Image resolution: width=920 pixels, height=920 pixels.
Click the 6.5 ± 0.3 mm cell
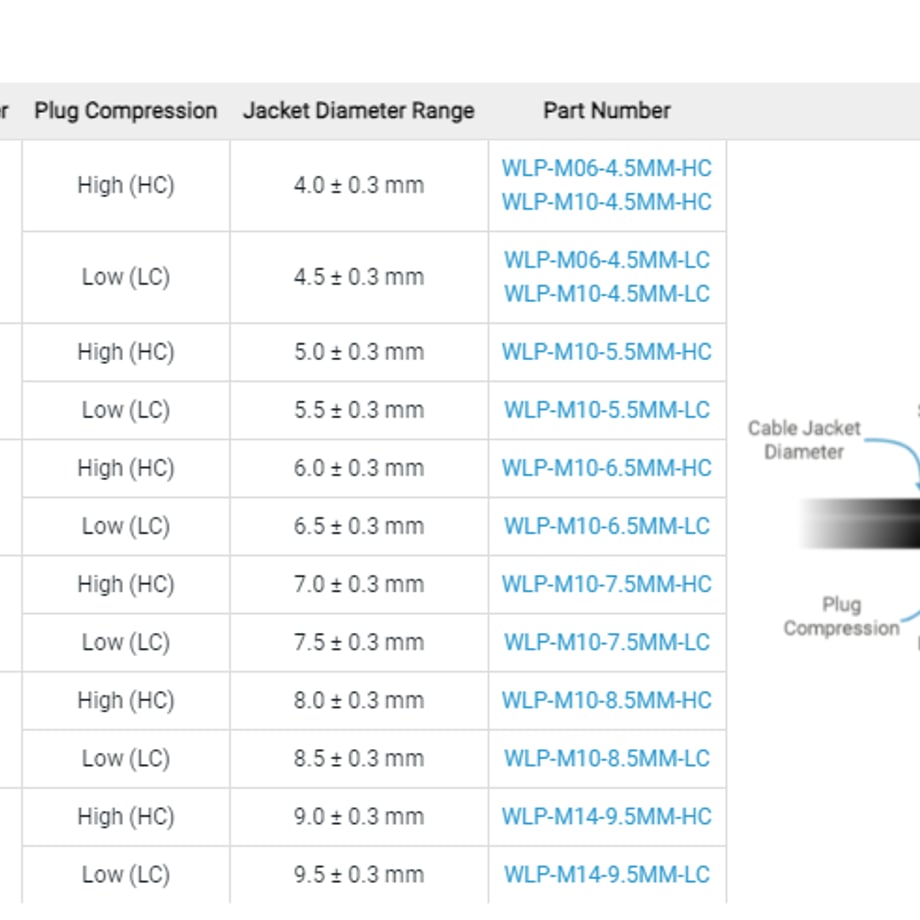pyautogui.click(x=359, y=526)
